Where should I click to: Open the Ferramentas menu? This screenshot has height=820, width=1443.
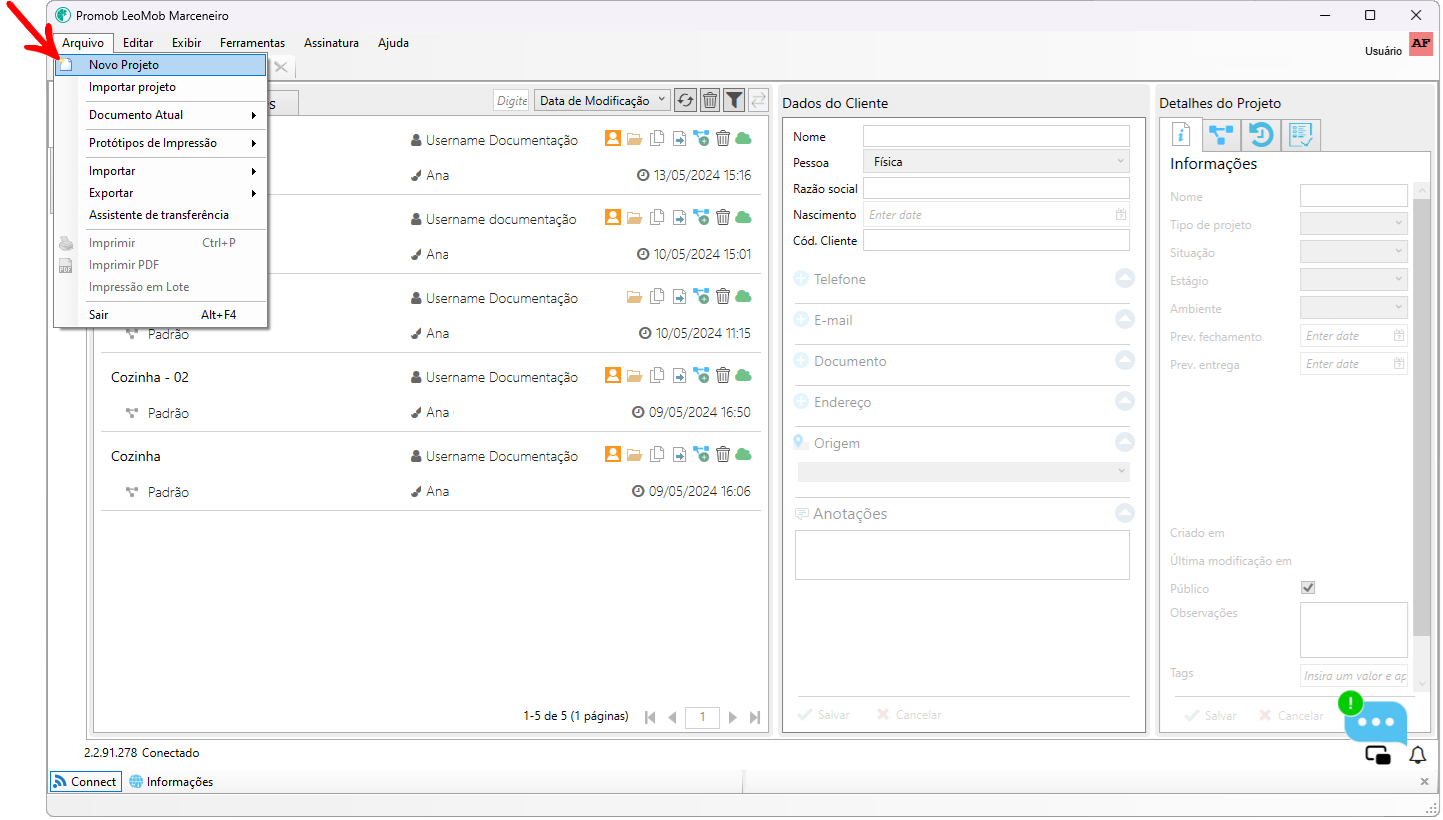[252, 43]
